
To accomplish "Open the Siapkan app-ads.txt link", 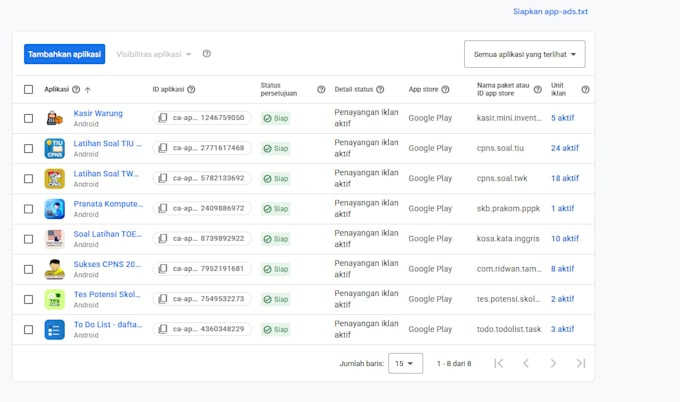I will (550, 12).
